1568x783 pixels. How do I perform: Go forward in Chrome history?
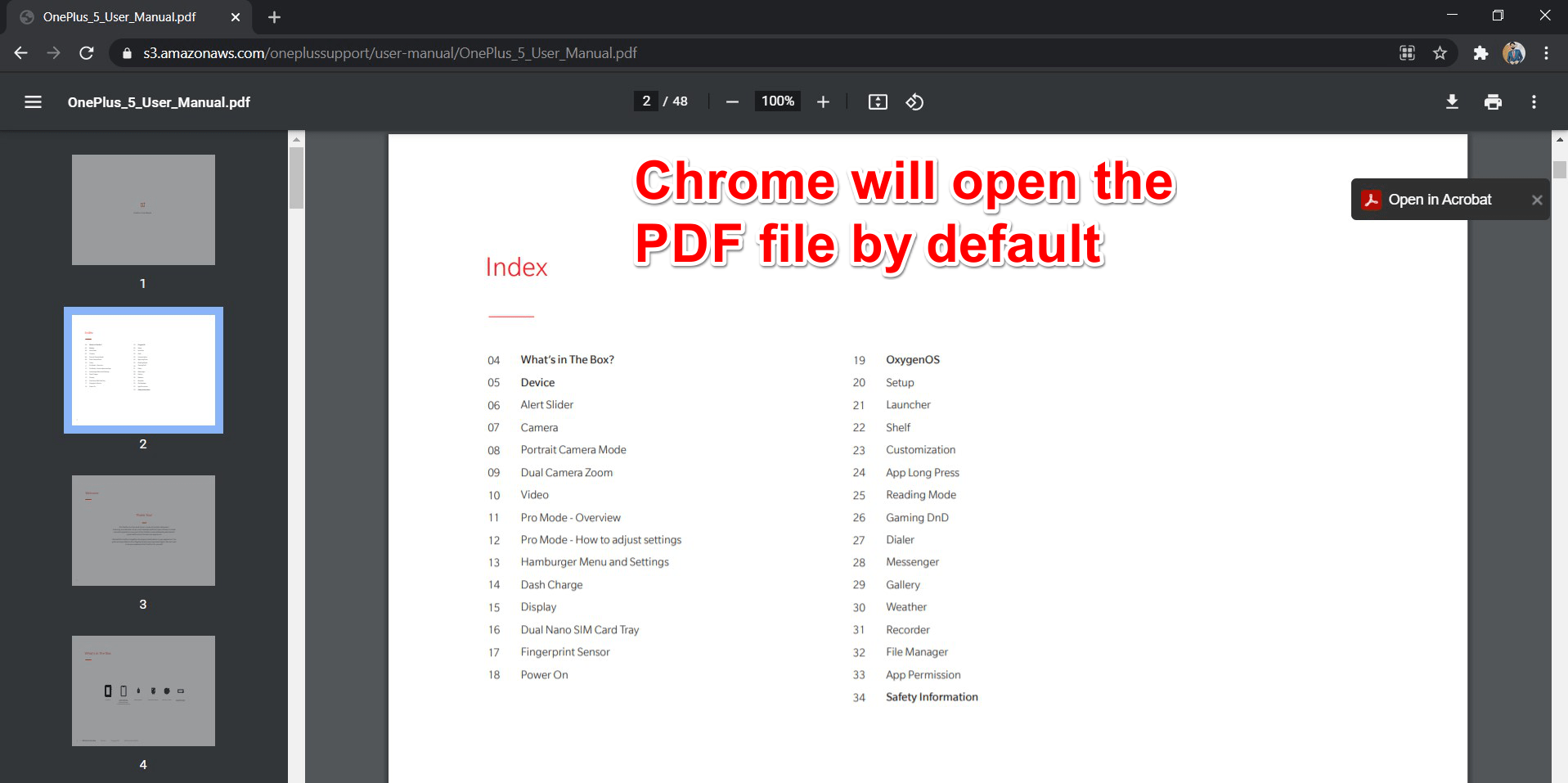coord(54,53)
